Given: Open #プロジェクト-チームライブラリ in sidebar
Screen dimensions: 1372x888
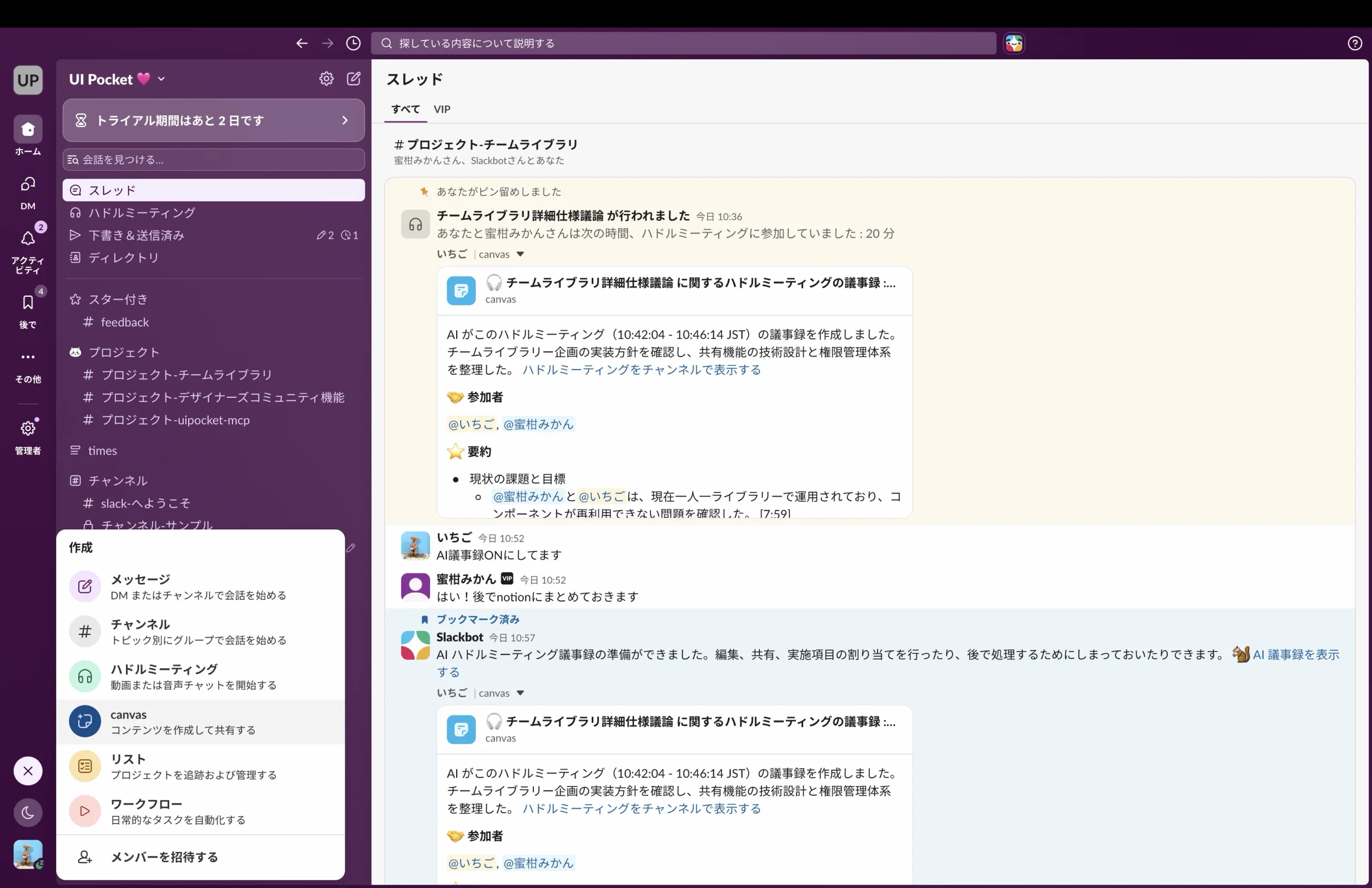Looking at the screenshot, I should [214, 375].
